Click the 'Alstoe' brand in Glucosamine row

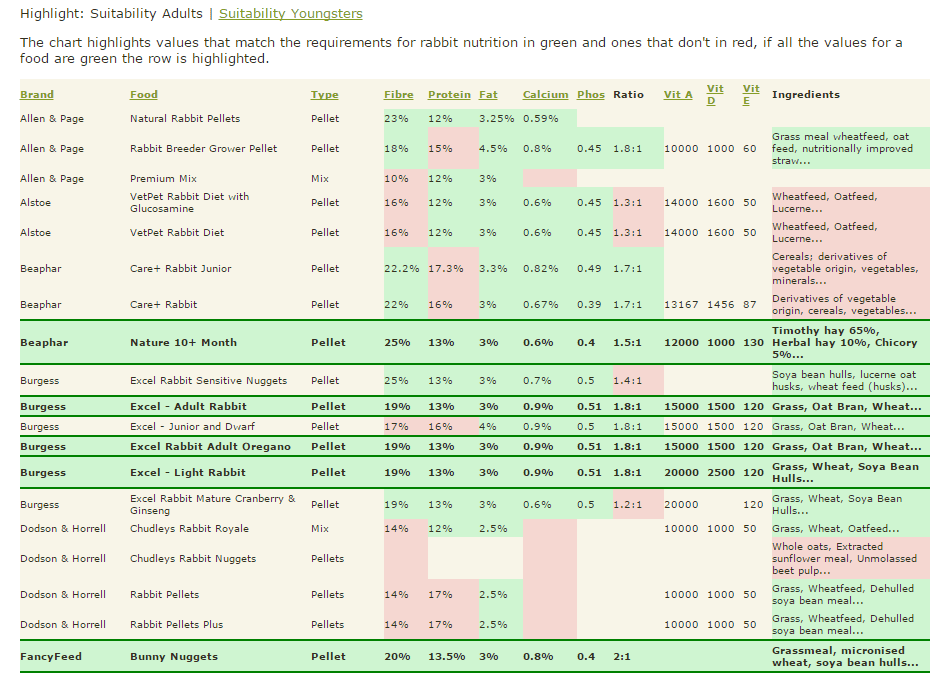pos(36,202)
